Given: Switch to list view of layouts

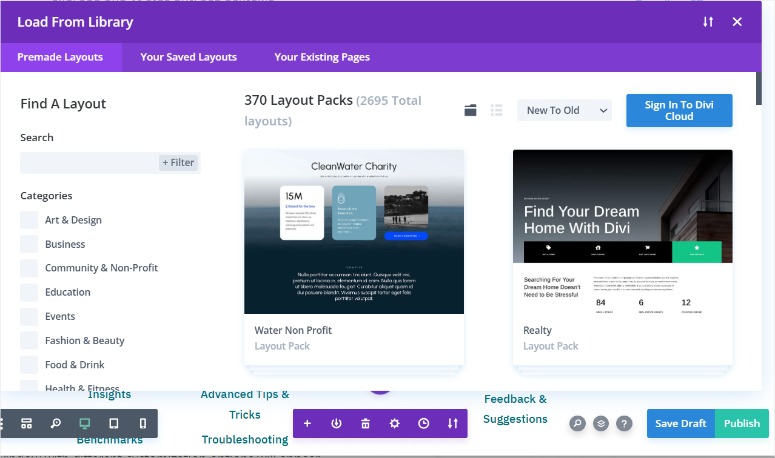Looking at the screenshot, I should 496,110.
